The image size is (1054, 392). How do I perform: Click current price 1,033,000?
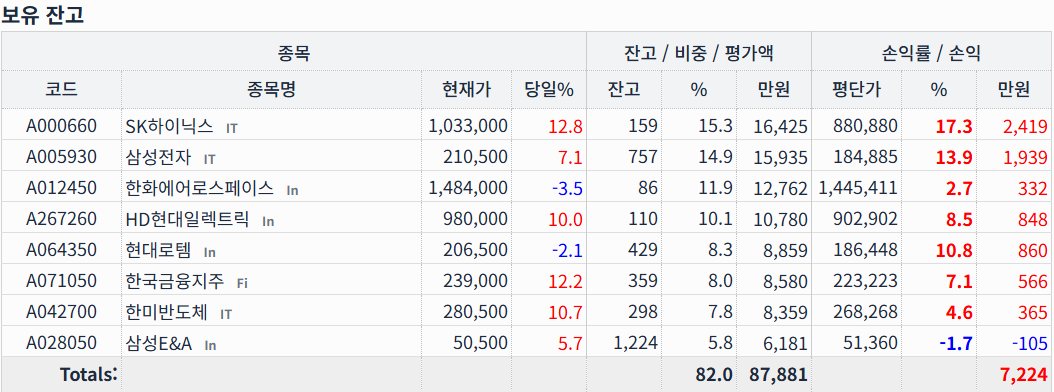click(468, 126)
